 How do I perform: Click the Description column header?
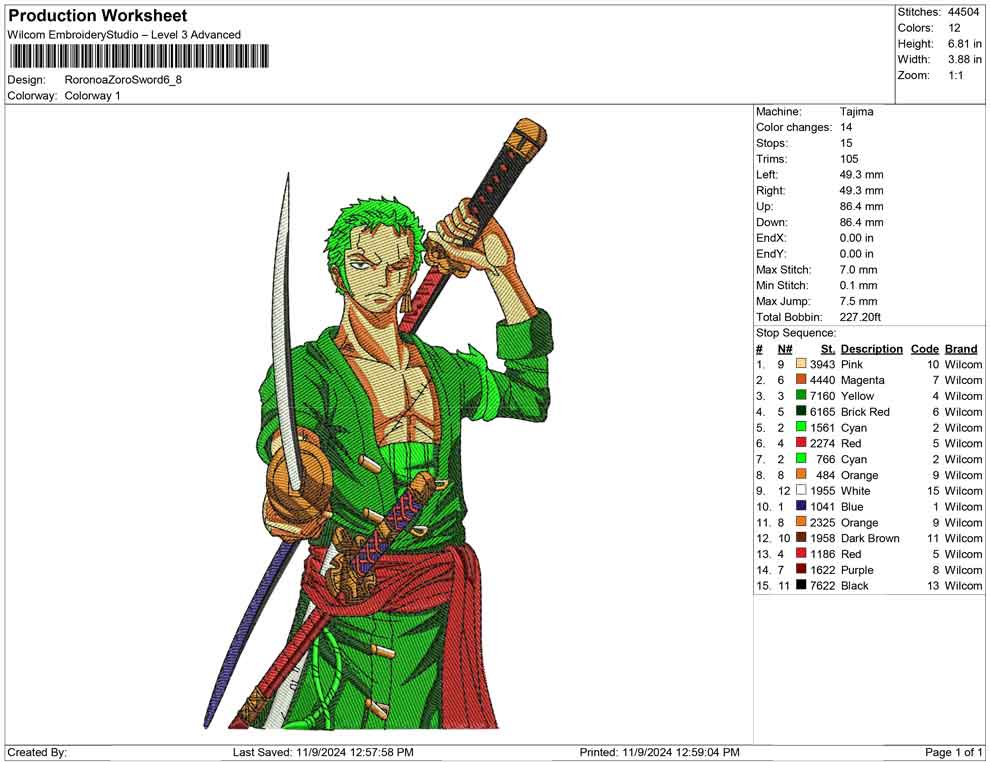(871, 349)
